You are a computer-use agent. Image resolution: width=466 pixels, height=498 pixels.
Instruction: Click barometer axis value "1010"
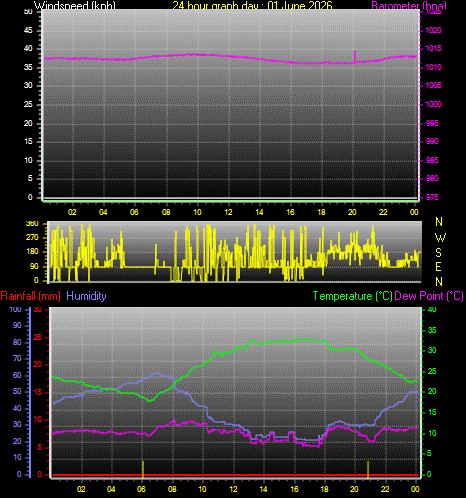[433, 67]
